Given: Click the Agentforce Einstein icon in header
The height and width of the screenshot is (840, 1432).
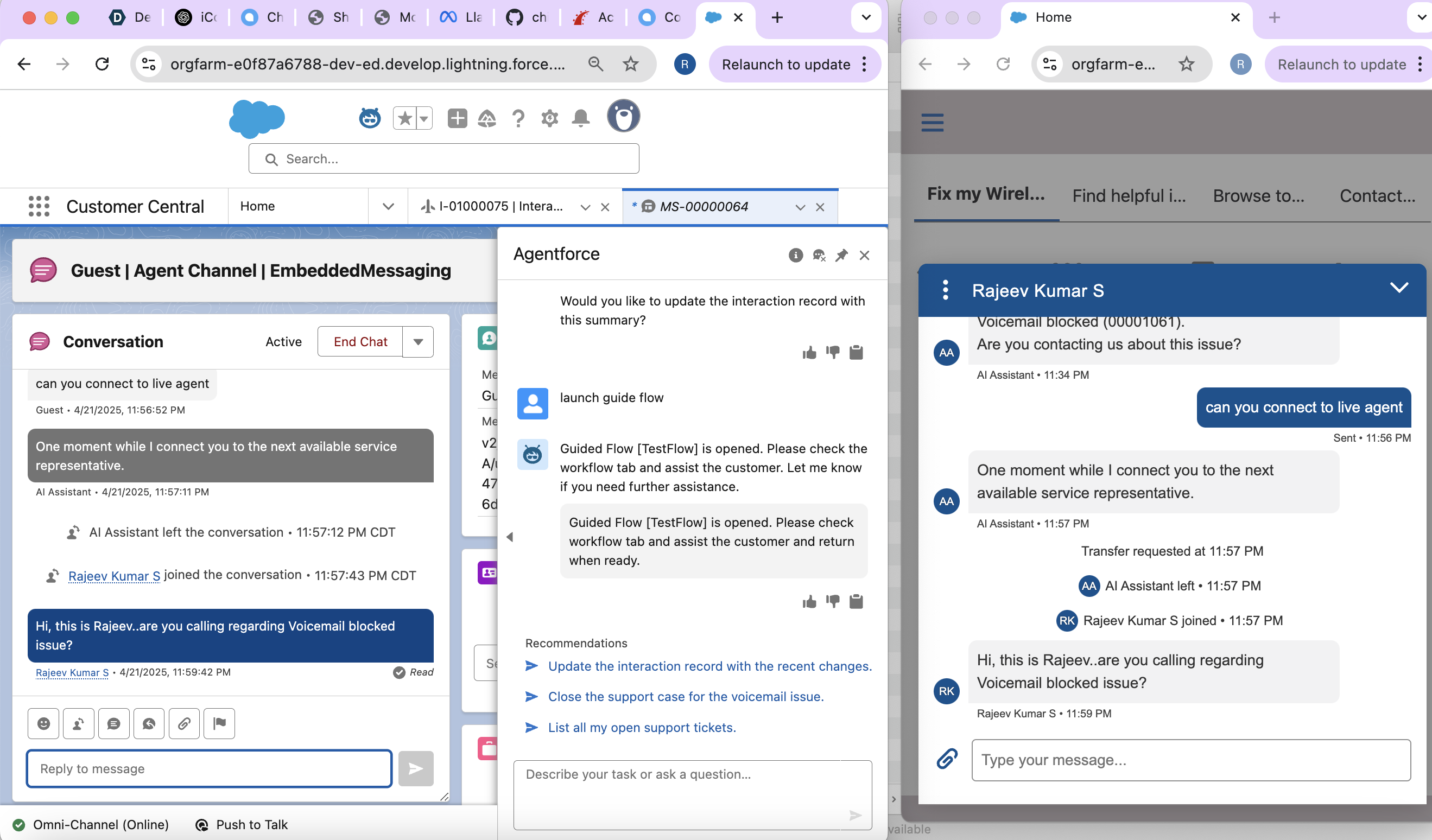Looking at the screenshot, I should 369,118.
